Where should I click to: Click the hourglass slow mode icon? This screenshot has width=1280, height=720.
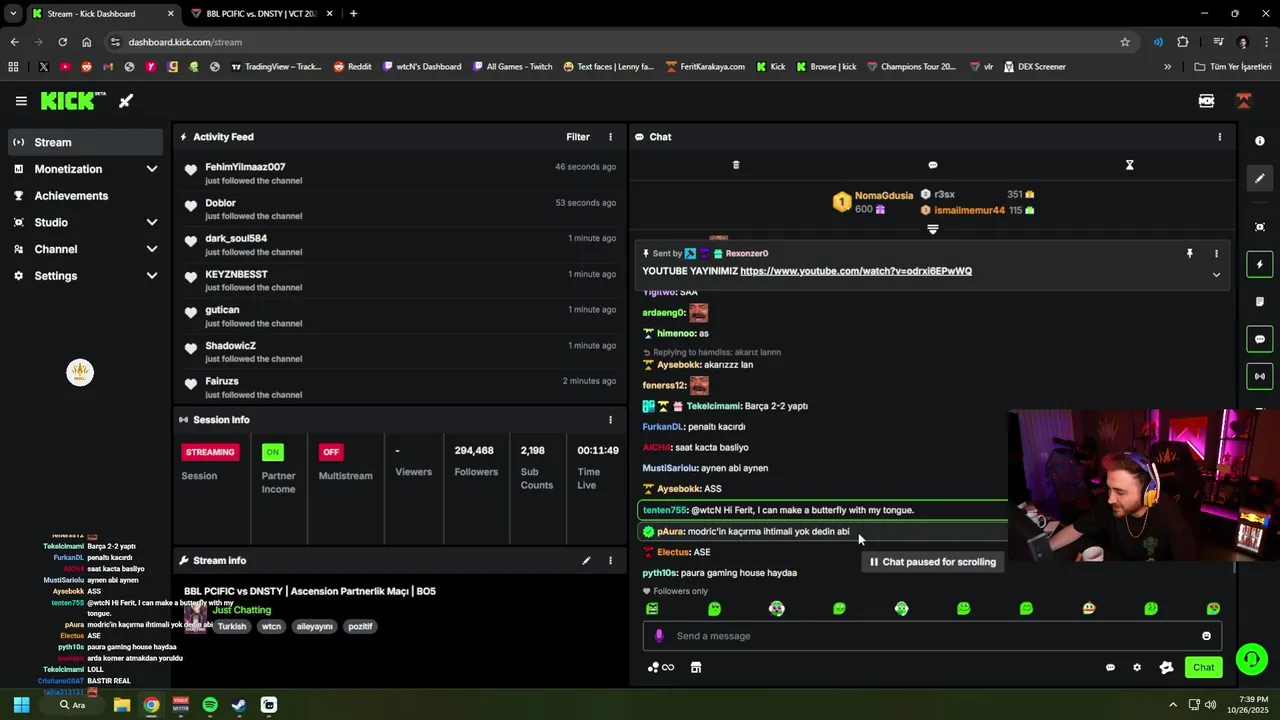point(1130,165)
